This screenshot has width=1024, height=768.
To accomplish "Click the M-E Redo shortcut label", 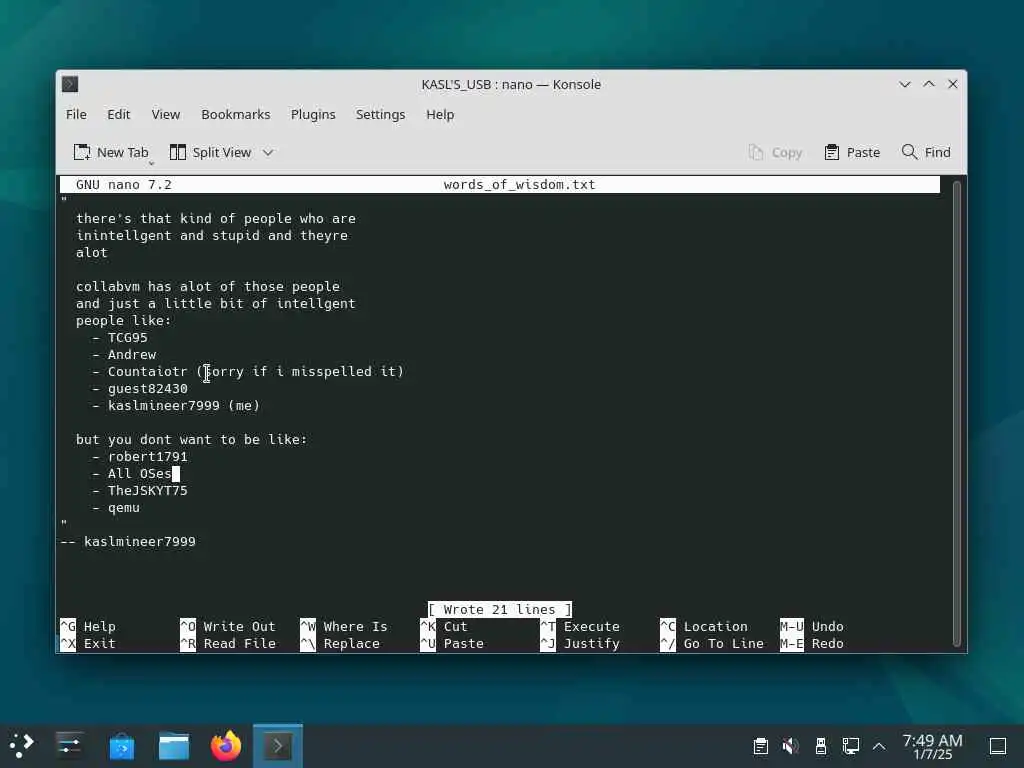I will click(x=812, y=643).
